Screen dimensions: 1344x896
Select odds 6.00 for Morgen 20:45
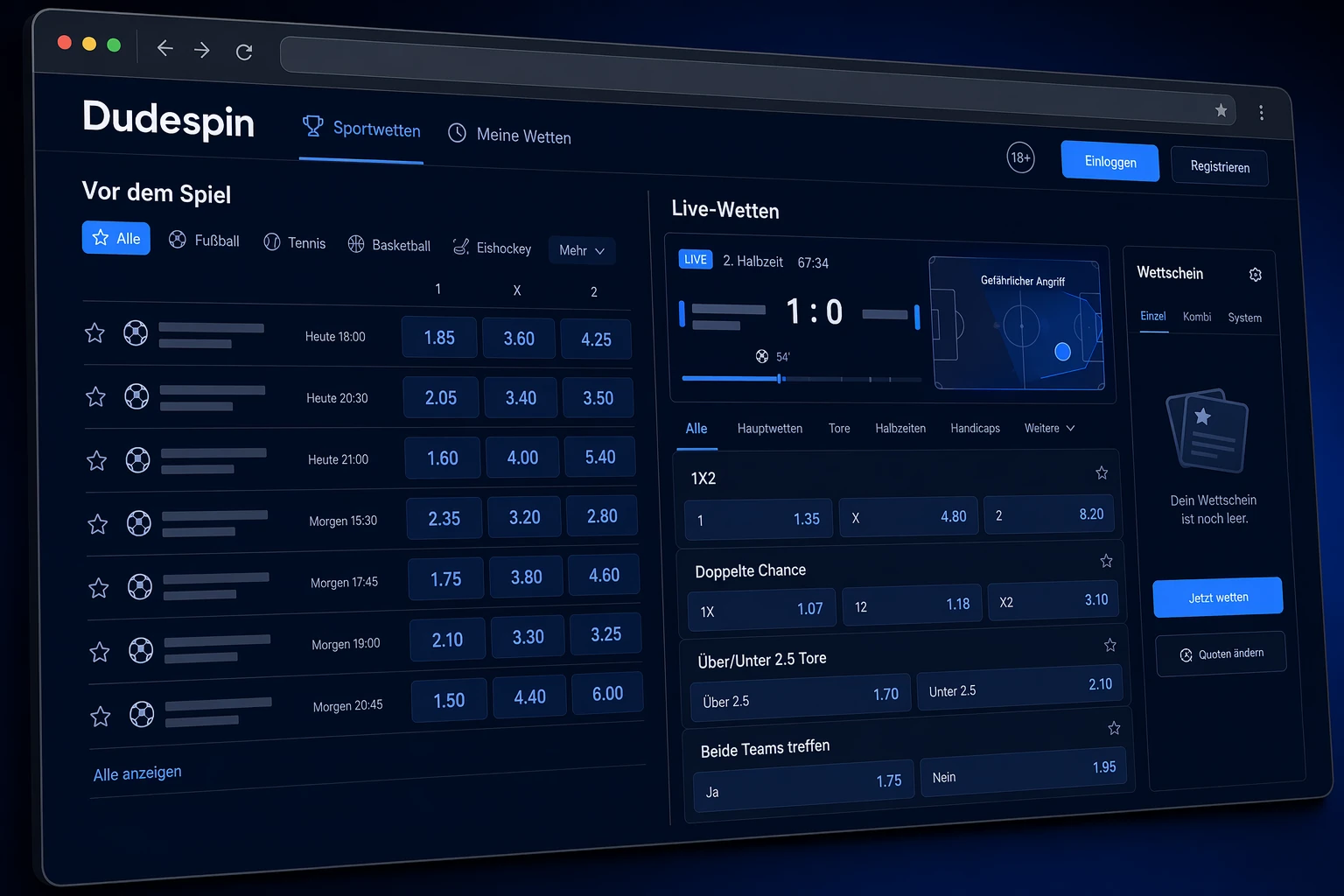tap(608, 694)
